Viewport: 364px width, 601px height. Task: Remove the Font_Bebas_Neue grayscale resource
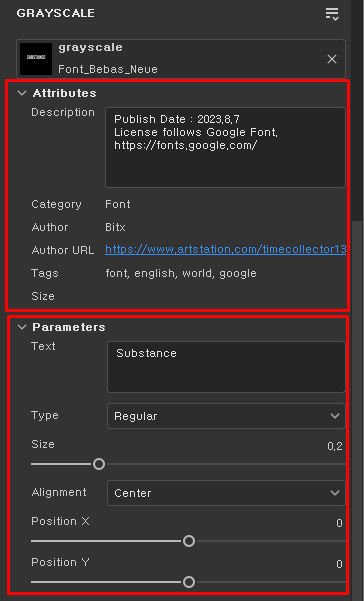pyautogui.click(x=332, y=59)
